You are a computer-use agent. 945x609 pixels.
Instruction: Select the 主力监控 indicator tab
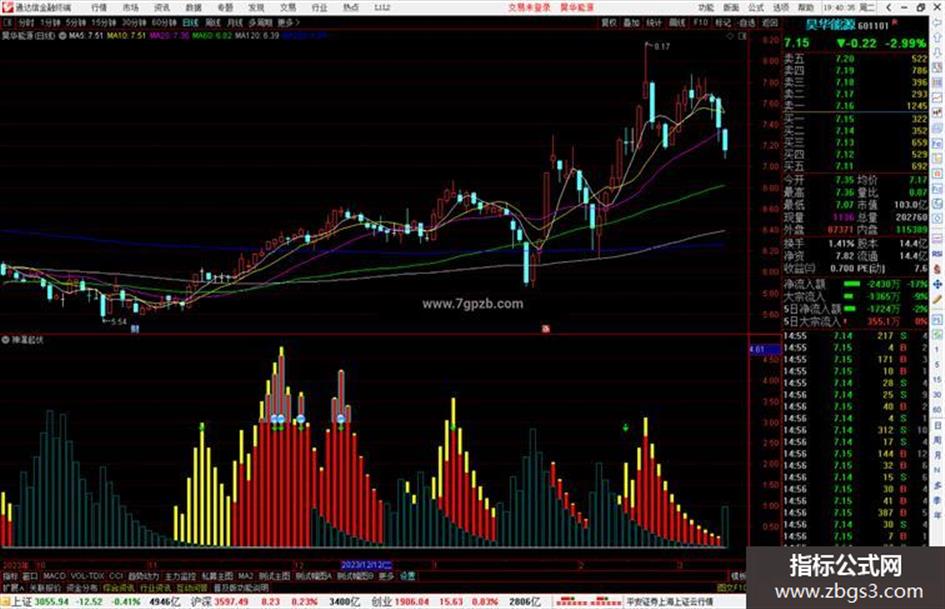click(x=180, y=576)
